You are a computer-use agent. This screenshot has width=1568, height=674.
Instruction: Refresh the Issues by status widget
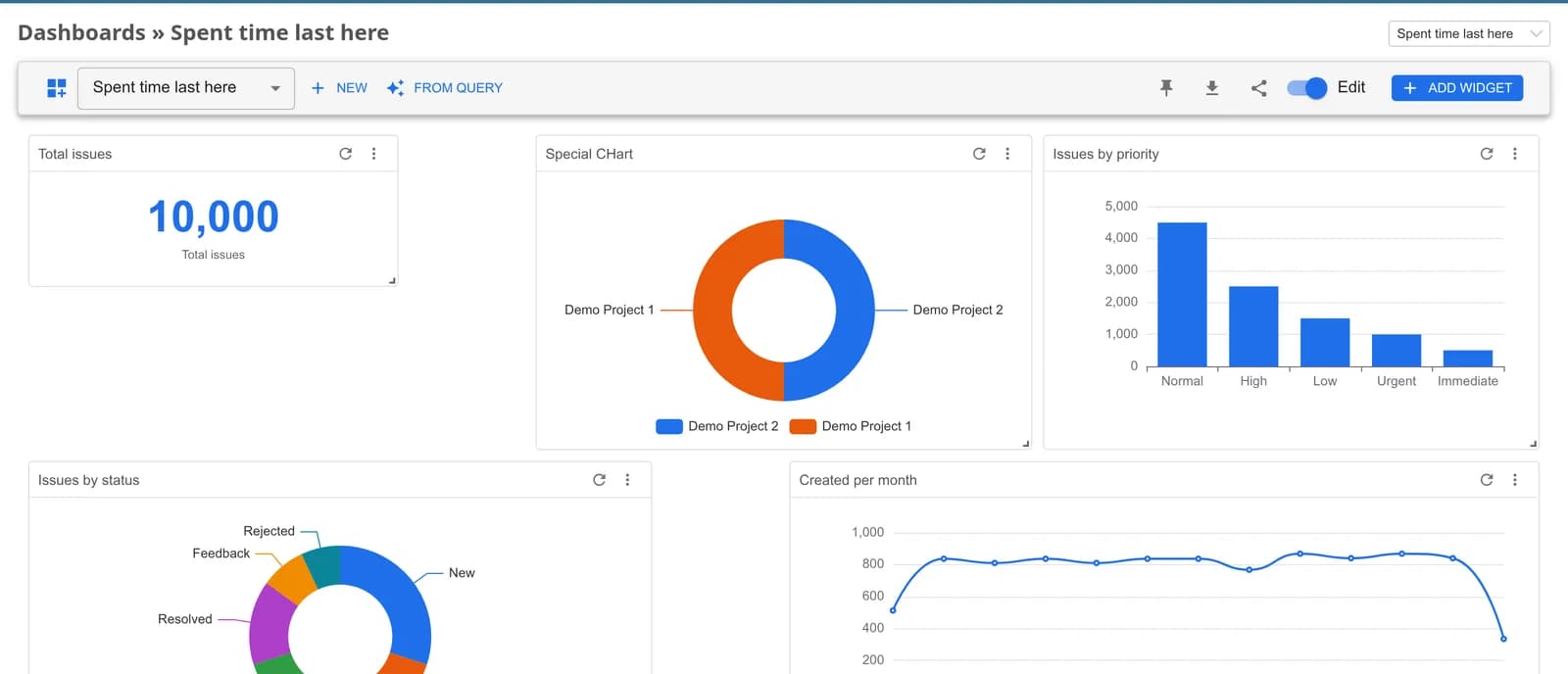[600, 480]
